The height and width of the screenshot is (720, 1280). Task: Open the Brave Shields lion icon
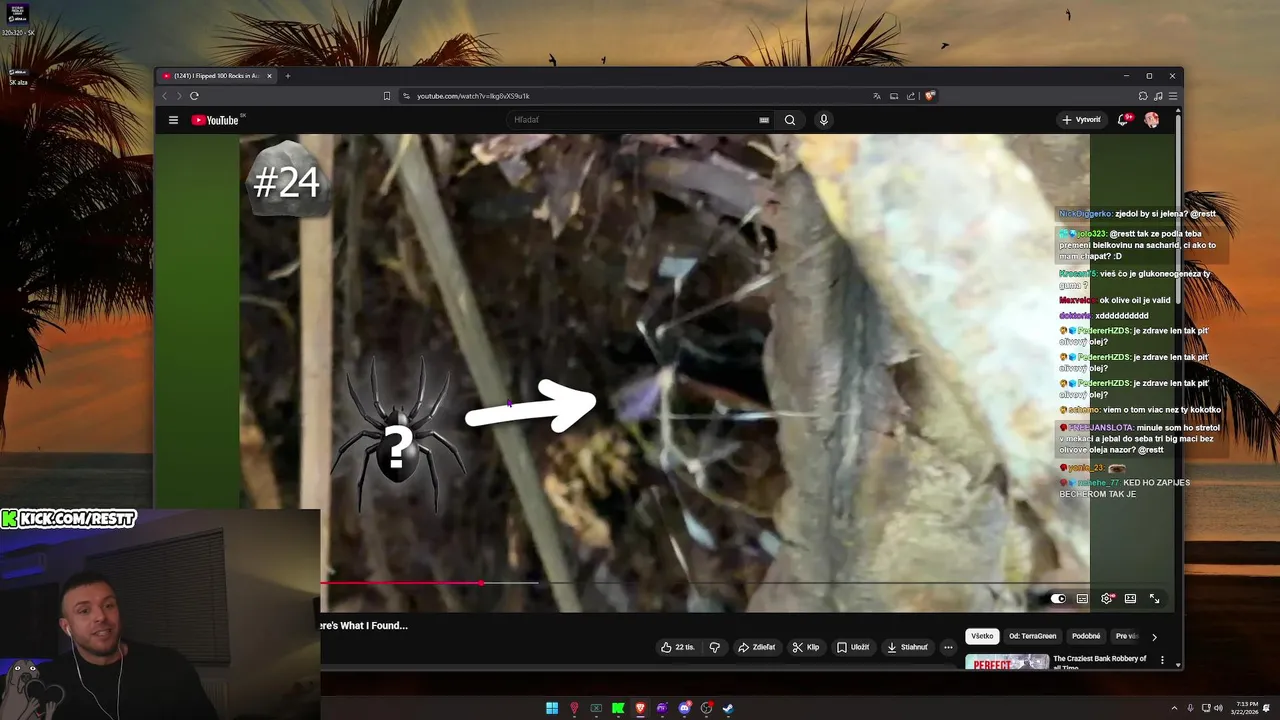coord(929,96)
